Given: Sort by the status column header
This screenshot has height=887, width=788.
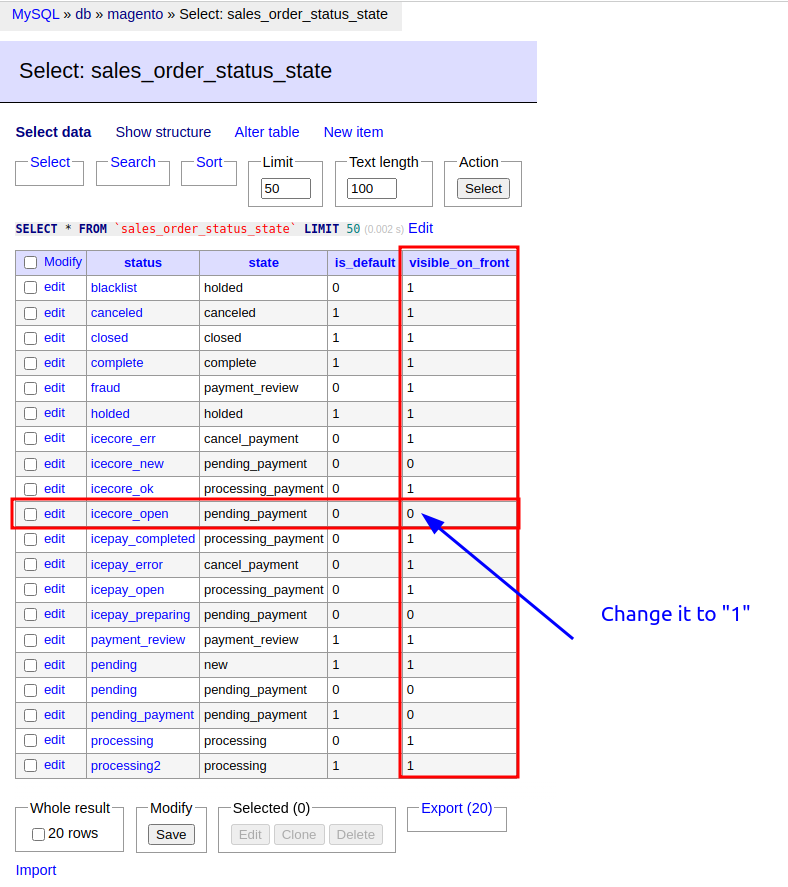Looking at the screenshot, I should (143, 262).
